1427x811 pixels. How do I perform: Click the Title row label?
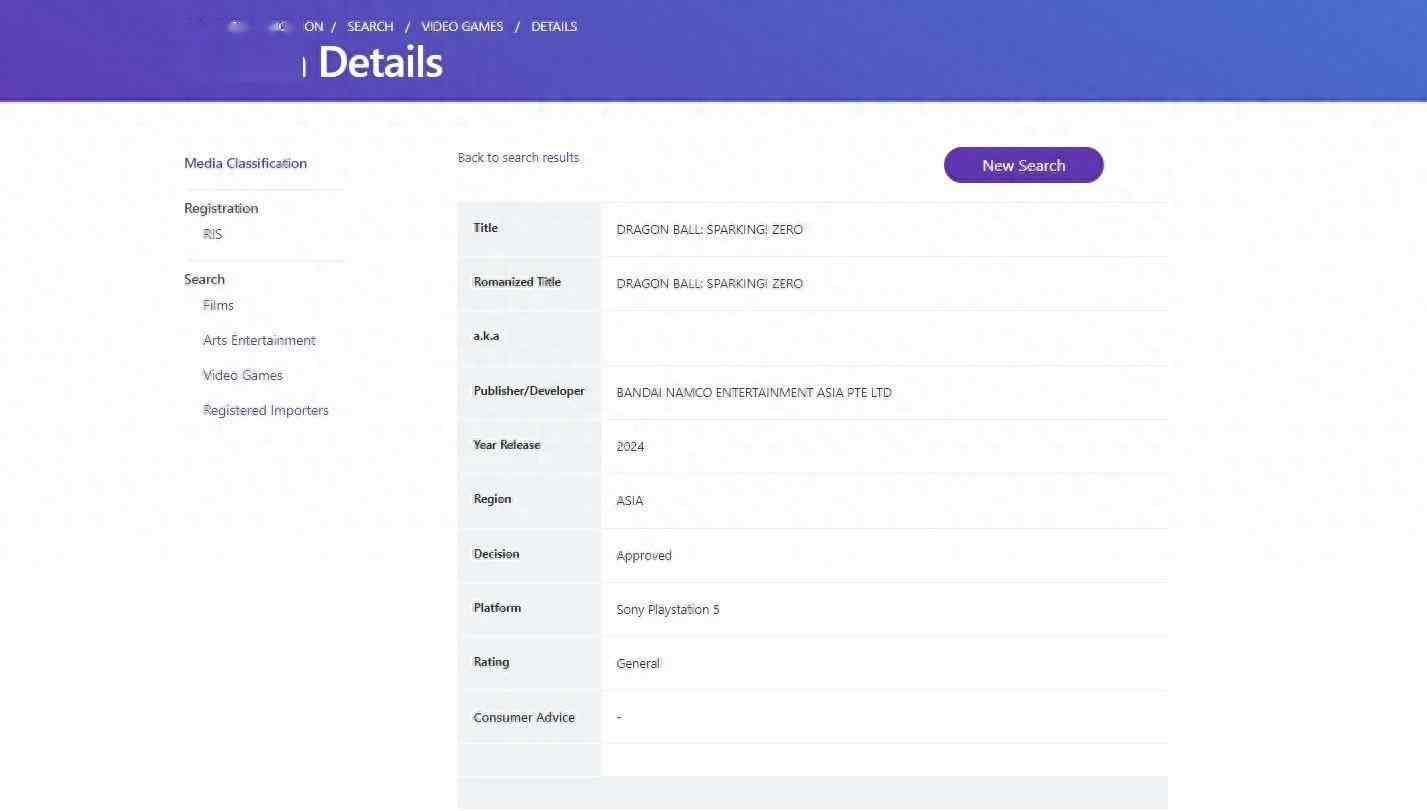point(485,227)
